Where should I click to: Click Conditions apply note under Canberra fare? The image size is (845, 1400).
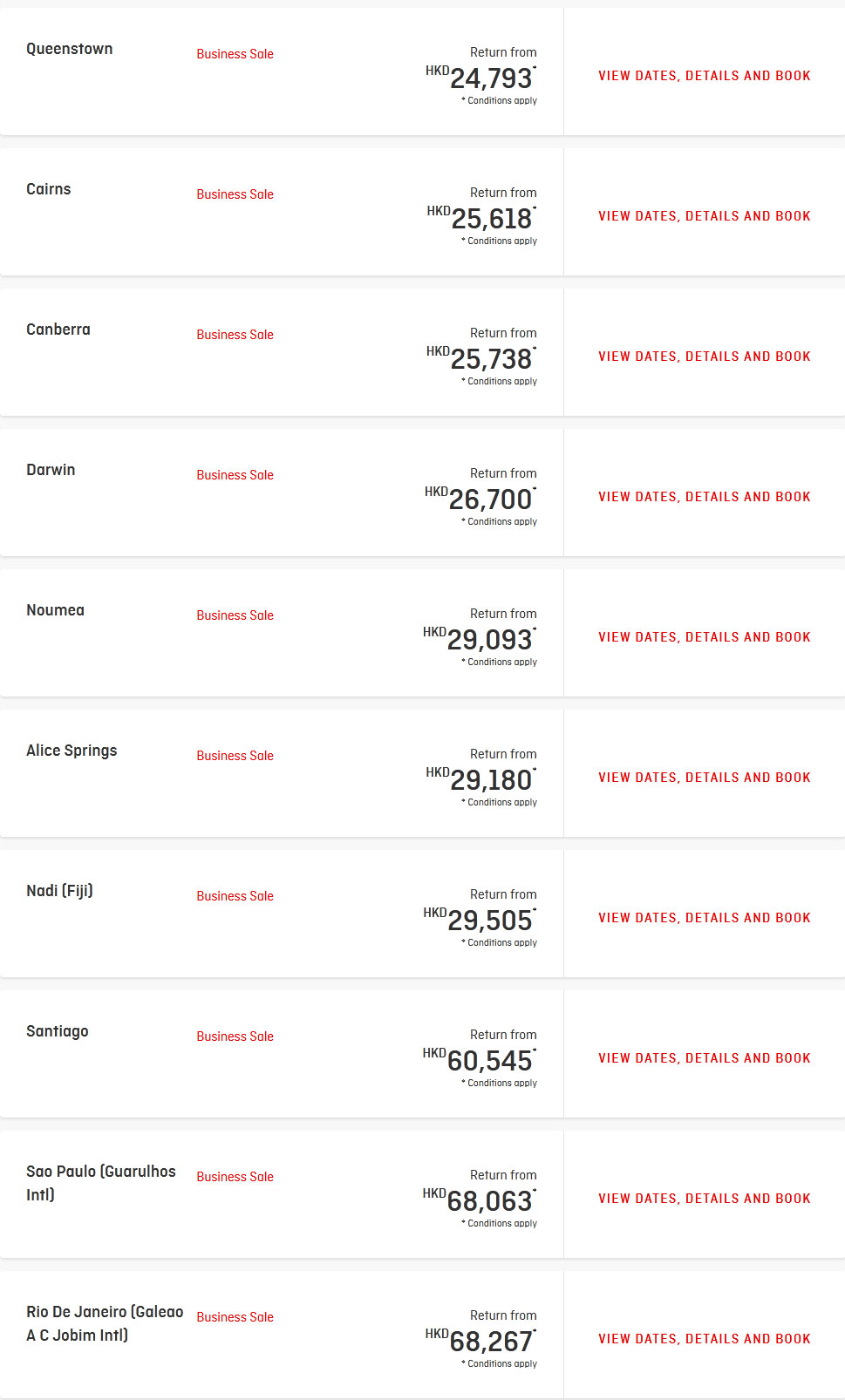coord(500,382)
